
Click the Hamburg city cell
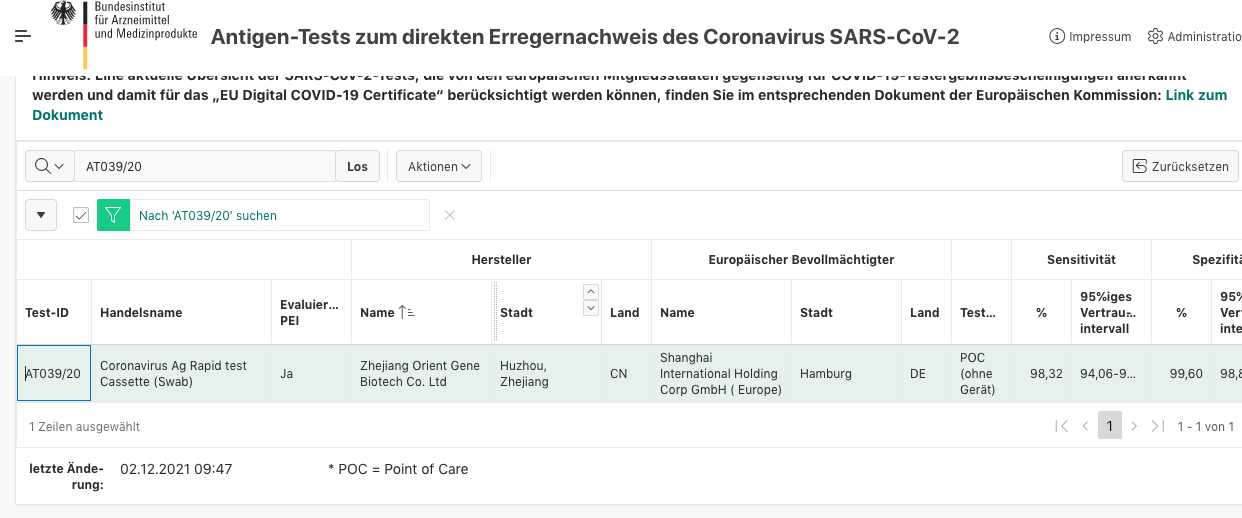pos(846,373)
